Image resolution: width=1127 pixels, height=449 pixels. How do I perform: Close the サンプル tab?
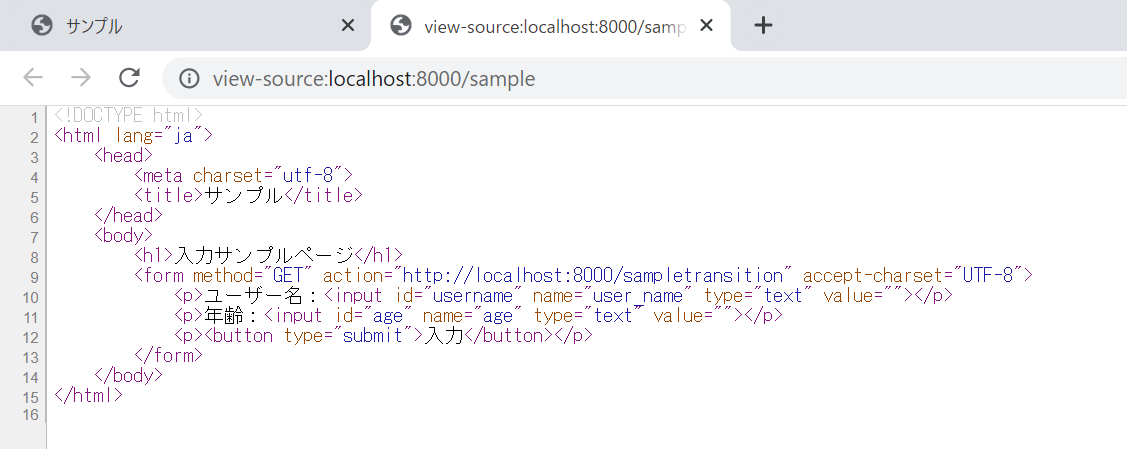click(x=347, y=26)
